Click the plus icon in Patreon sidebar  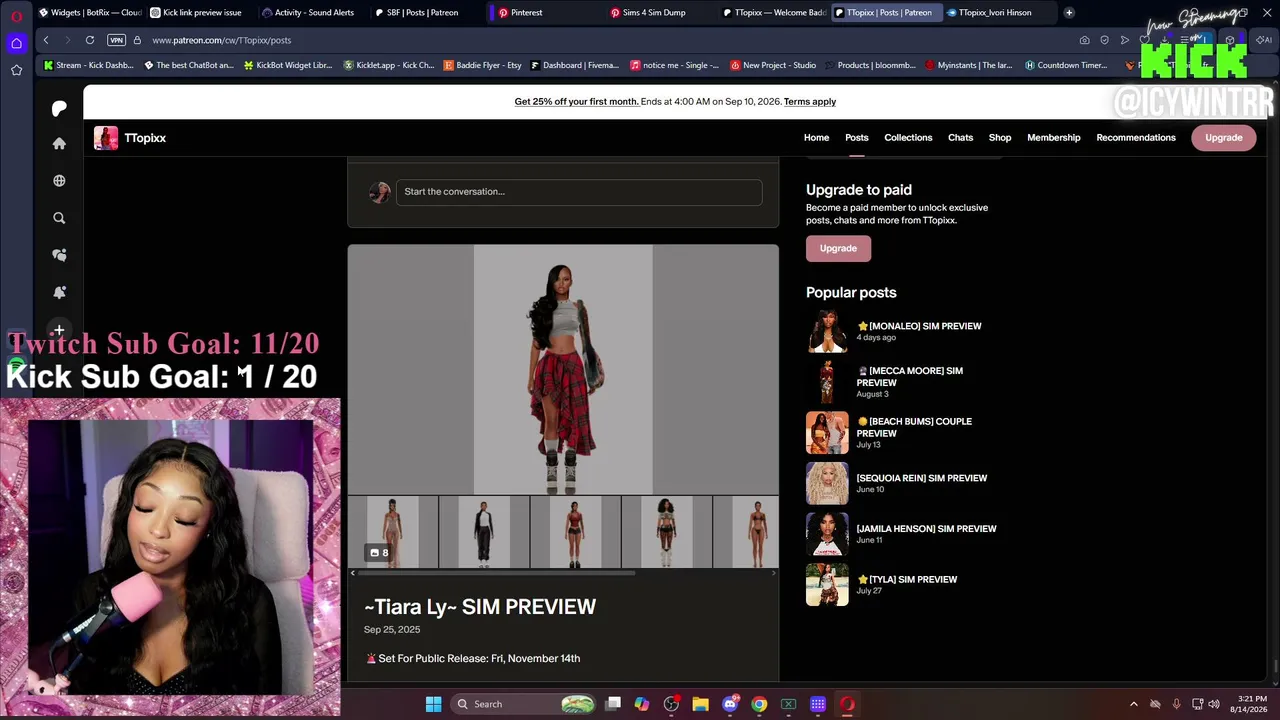click(59, 330)
